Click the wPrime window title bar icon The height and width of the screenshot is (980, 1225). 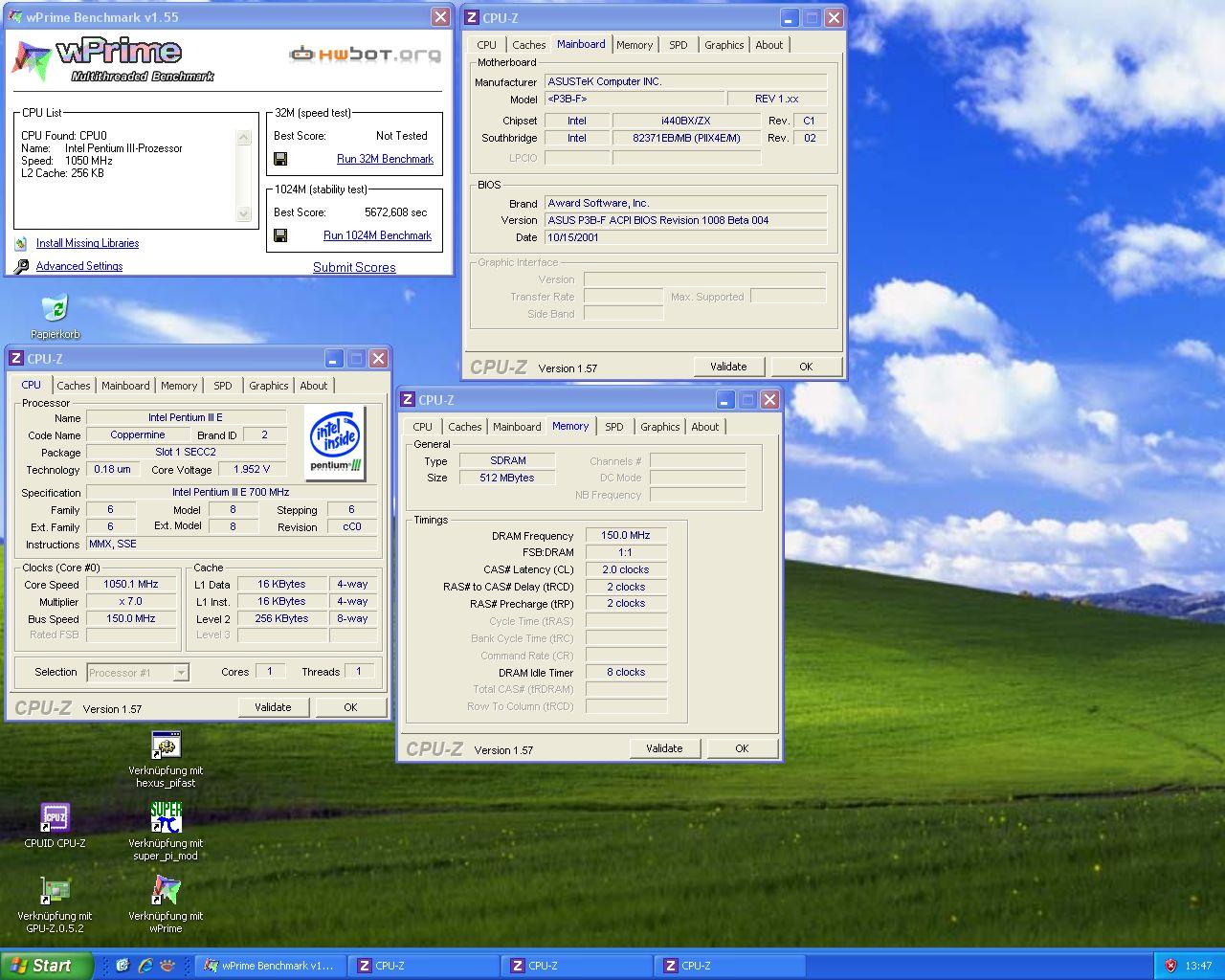(x=17, y=17)
